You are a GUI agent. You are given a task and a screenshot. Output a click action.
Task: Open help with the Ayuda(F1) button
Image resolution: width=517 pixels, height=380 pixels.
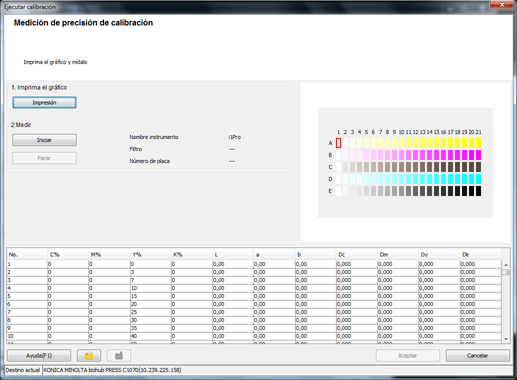coord(39,356)
